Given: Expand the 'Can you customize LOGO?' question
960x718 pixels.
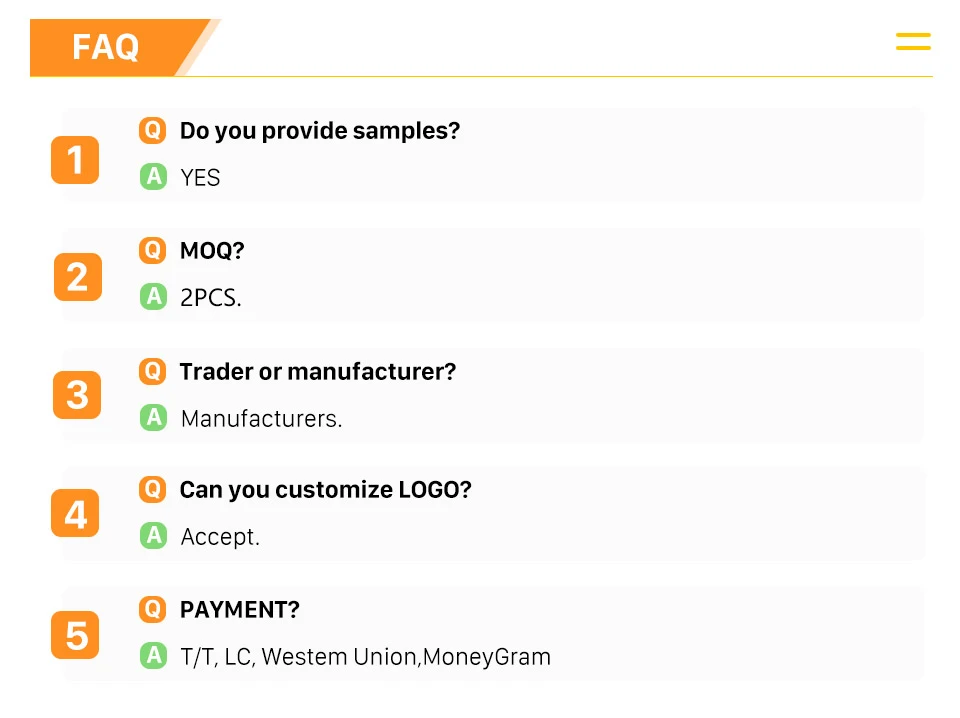Looking at the screenshot, I should (325, 490).
